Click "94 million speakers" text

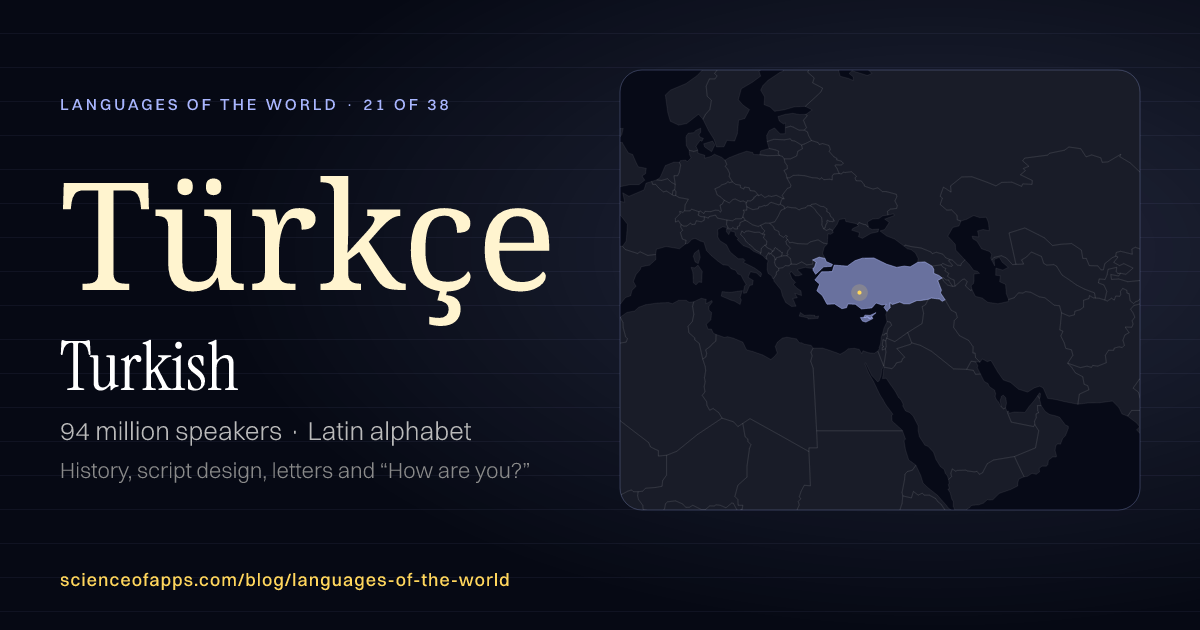click(171, 432)
